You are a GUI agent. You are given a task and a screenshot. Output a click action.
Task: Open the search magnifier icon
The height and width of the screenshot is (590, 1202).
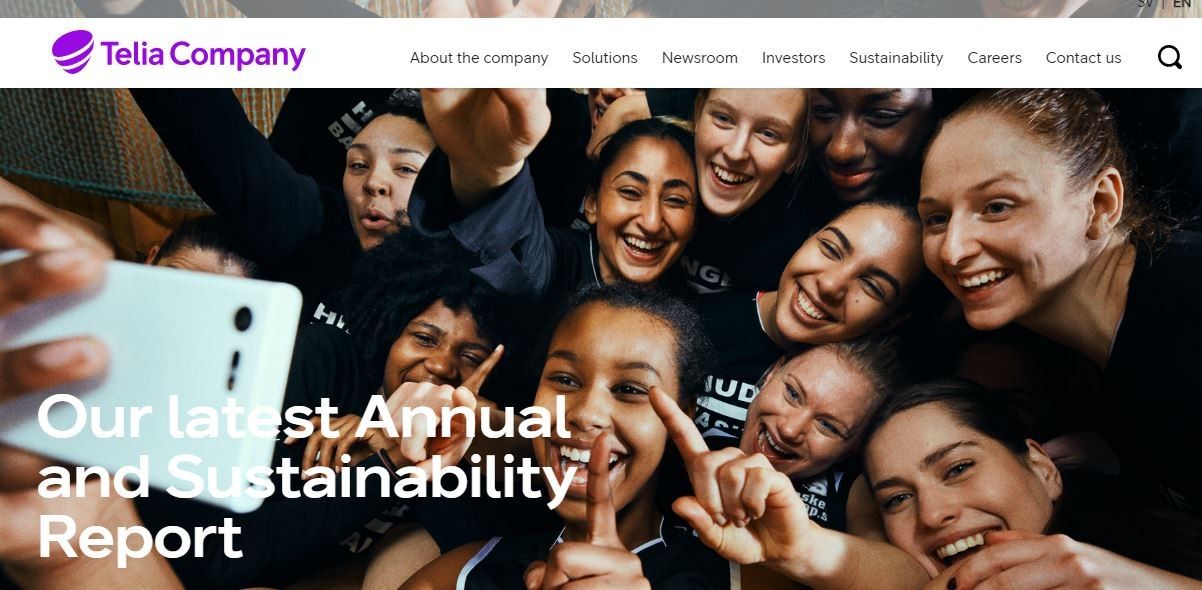pyautogui.click(x=1169, y=57)
